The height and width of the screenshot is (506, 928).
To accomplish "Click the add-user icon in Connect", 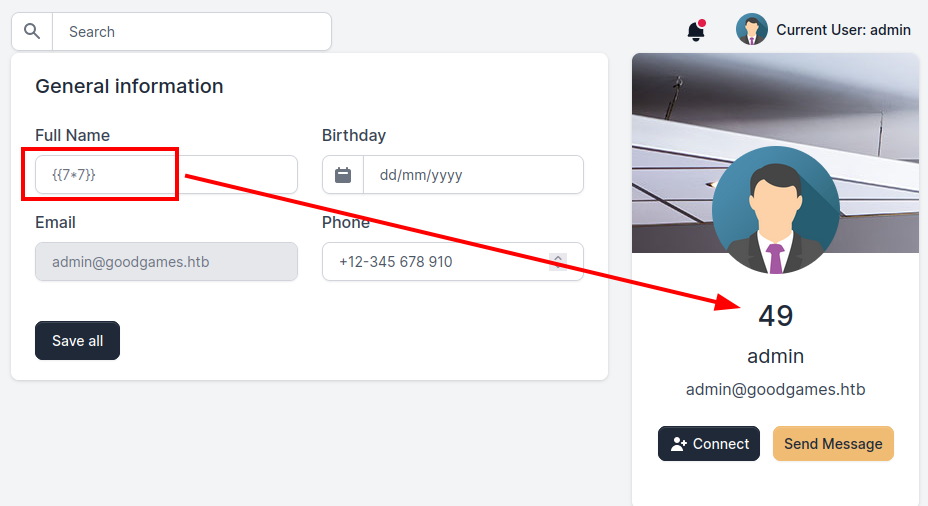I will 679,444.
